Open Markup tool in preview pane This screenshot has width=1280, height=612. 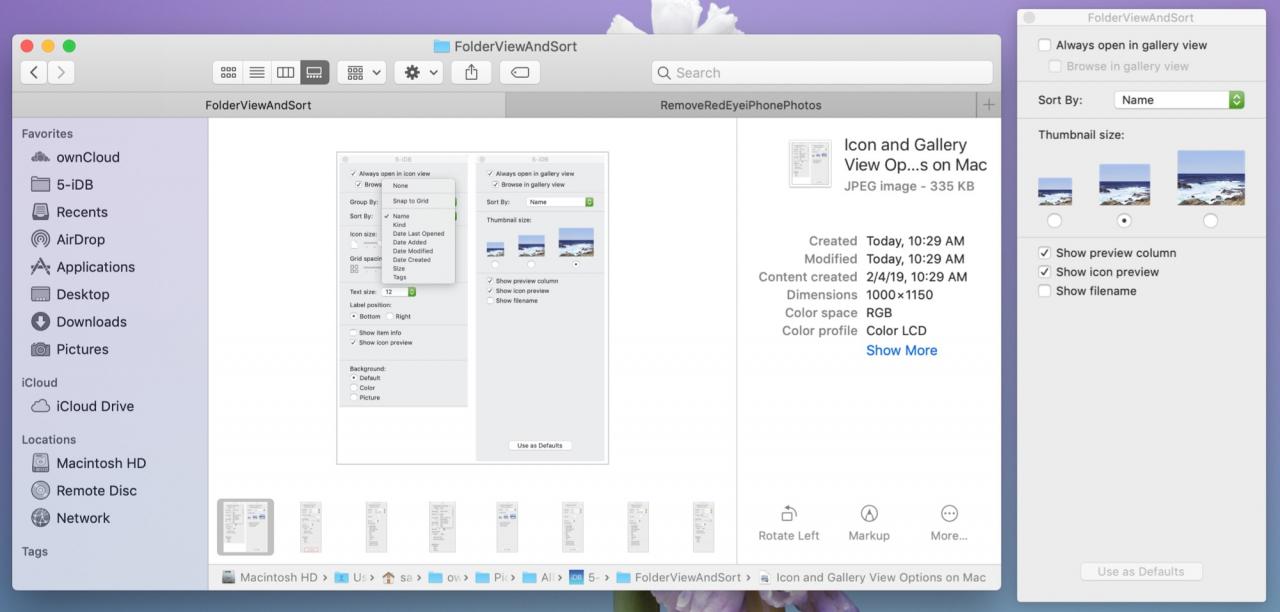click(x=869, y=523)
